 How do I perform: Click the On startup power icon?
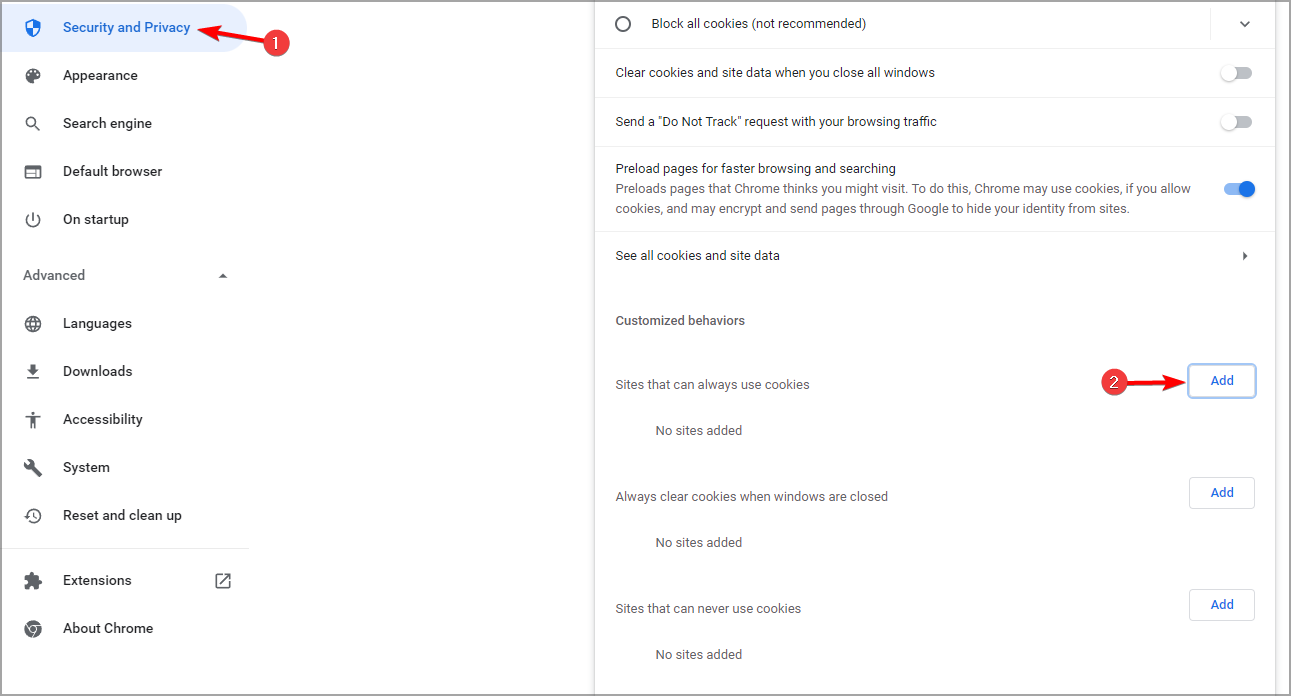[33, 220]
